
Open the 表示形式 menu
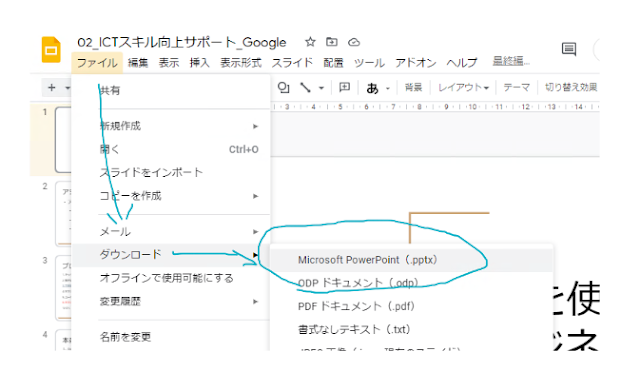241,62
